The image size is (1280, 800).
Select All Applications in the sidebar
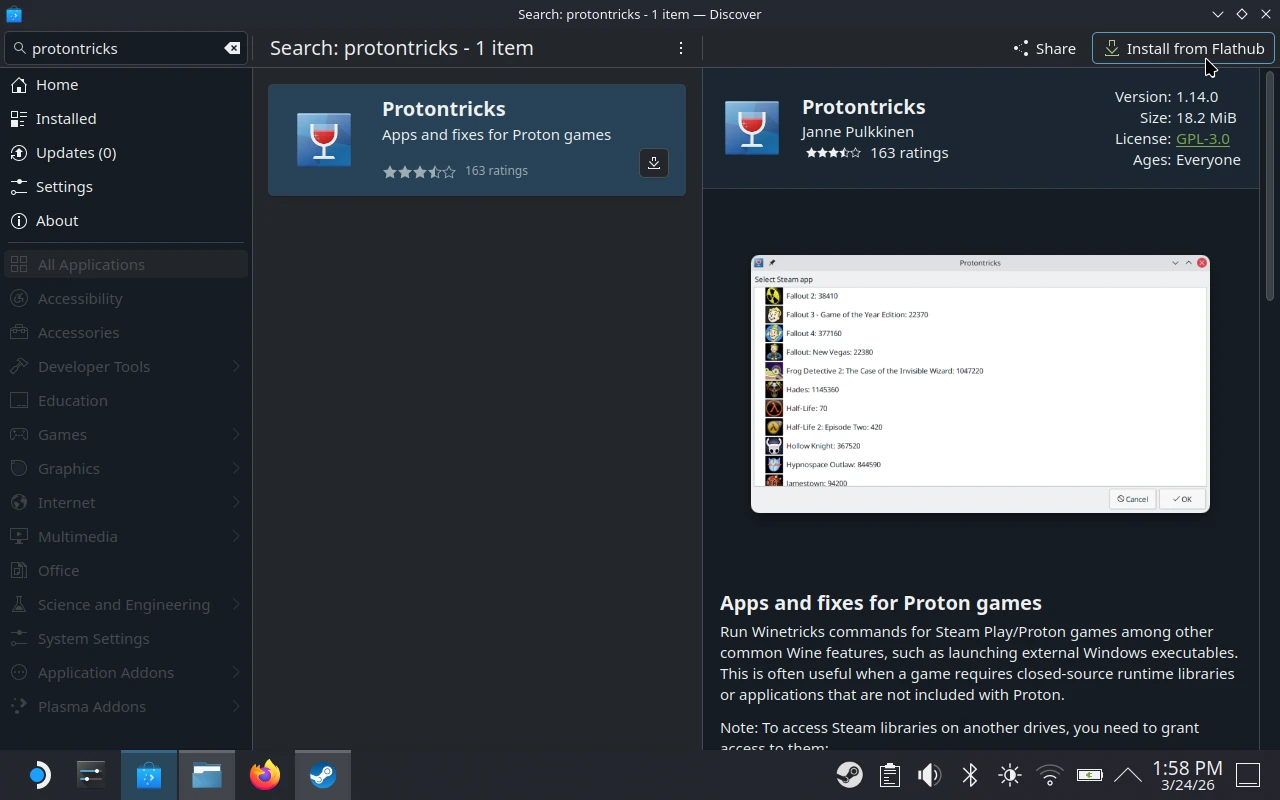click(92, 264)
